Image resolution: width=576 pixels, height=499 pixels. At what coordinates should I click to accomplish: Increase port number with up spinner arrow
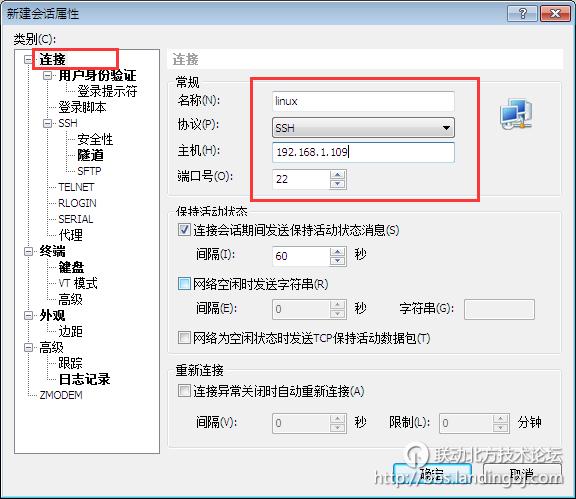(x=338, y=175)
